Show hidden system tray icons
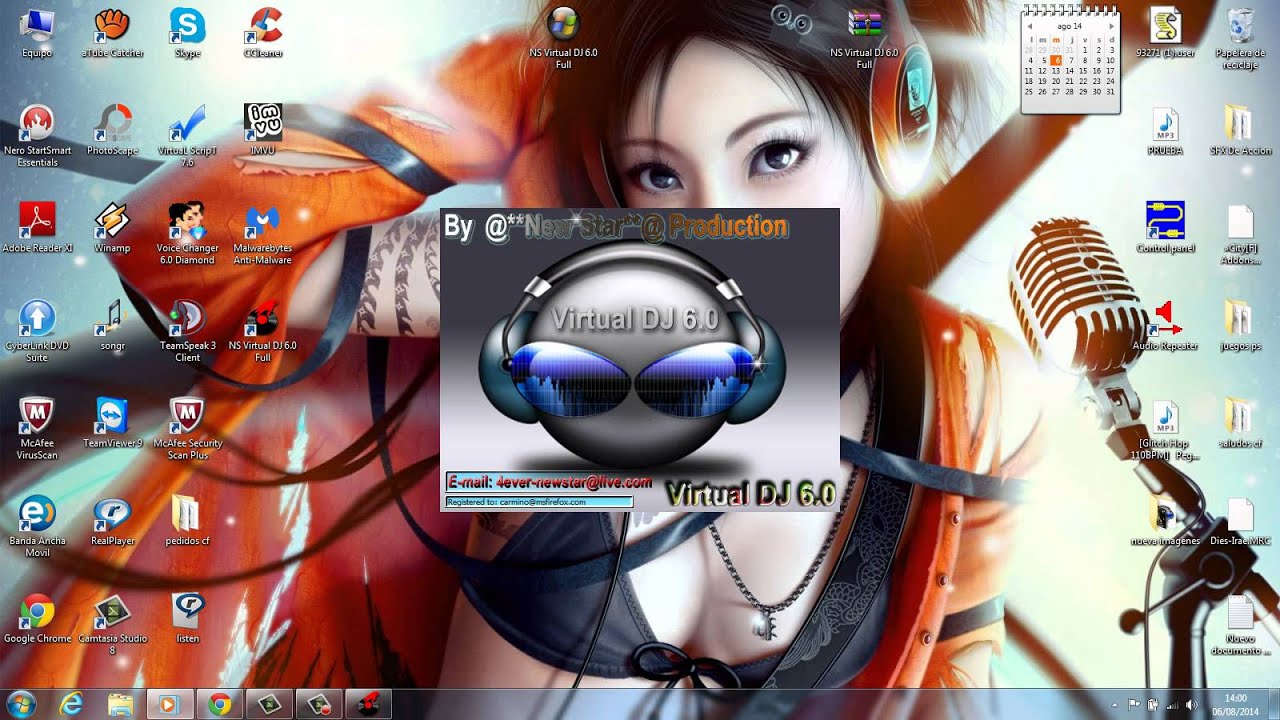 [x=1115, y=704]
